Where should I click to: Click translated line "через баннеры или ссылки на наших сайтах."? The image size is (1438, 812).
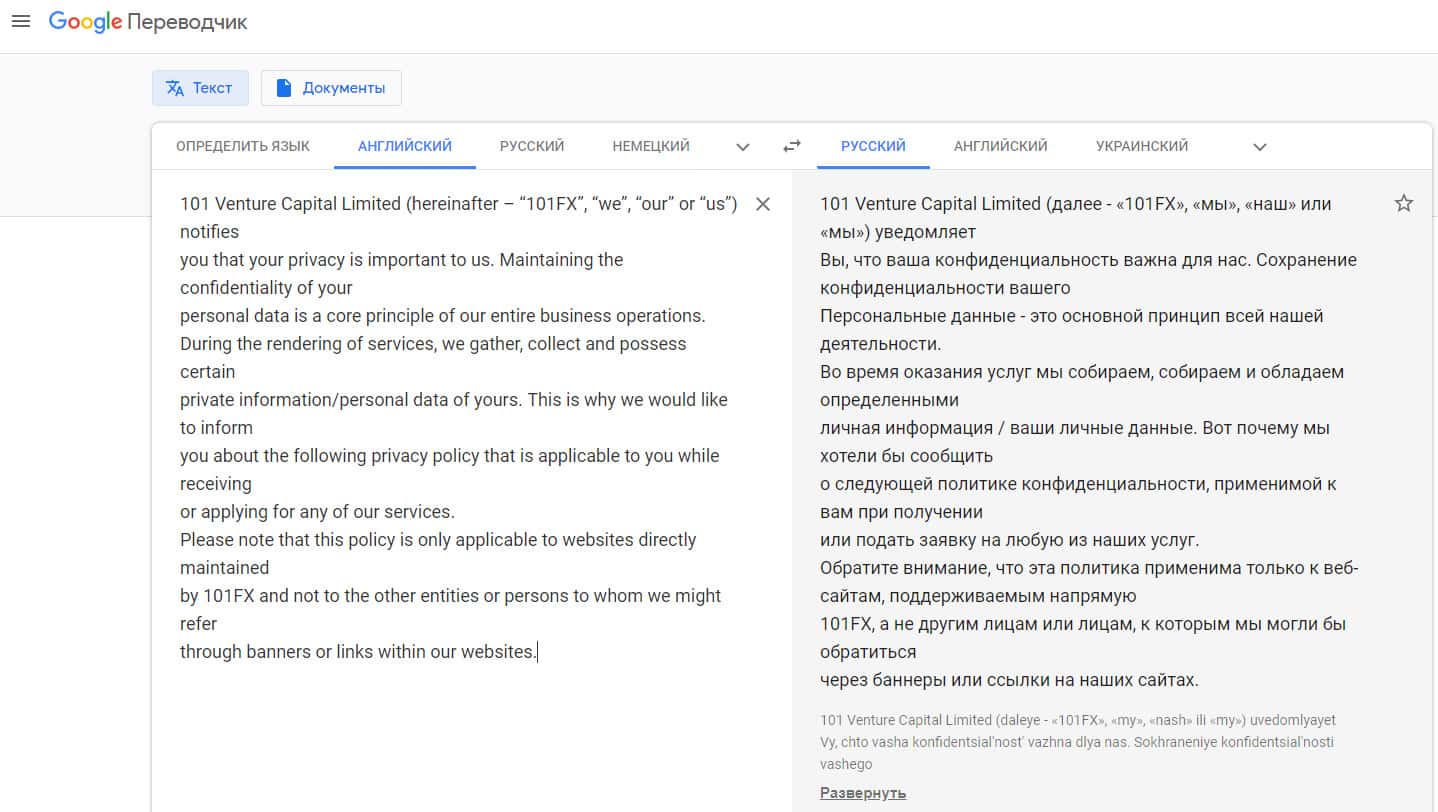tap(1009, 680)
